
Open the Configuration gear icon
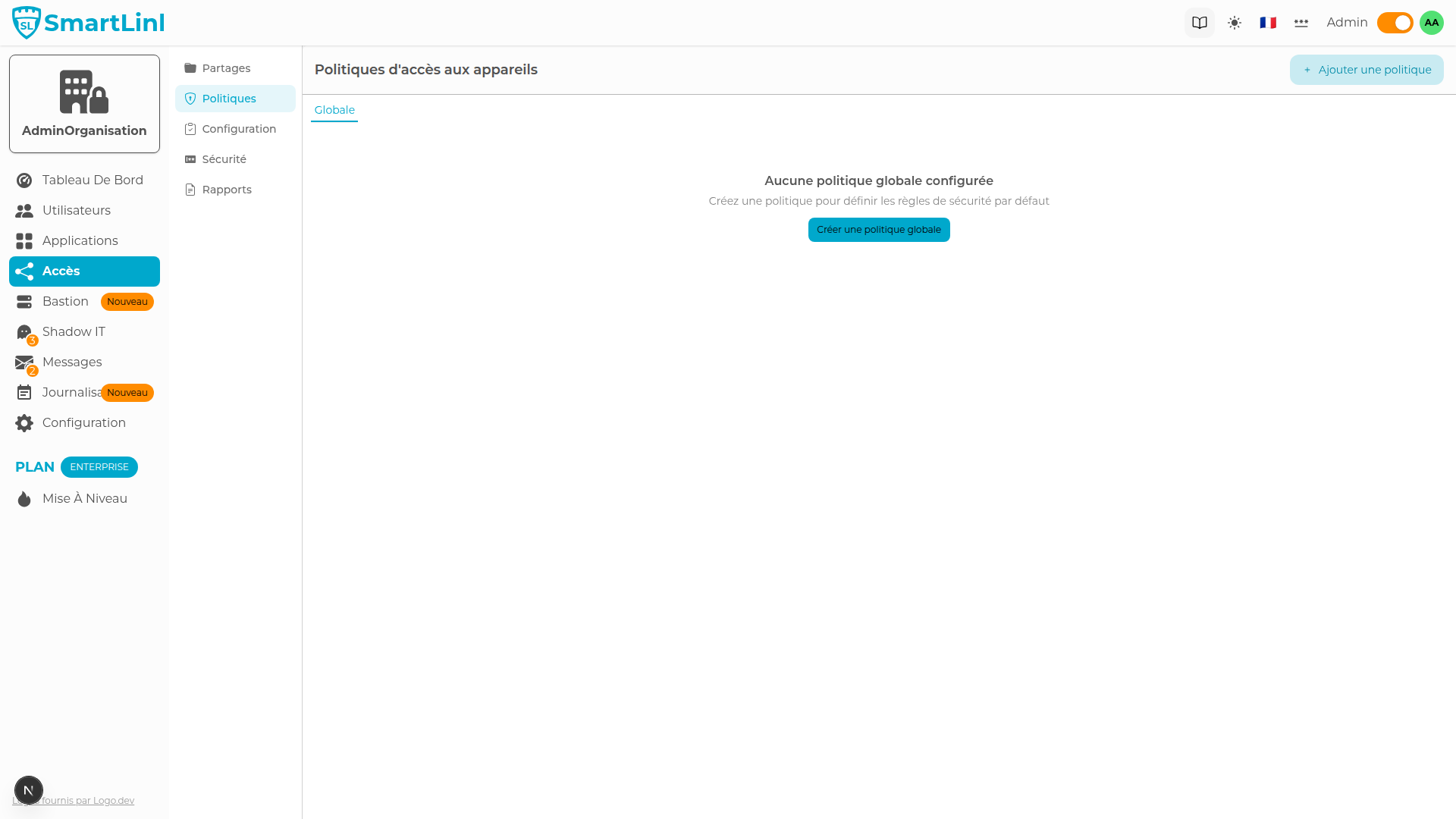[x=24, y=422]
